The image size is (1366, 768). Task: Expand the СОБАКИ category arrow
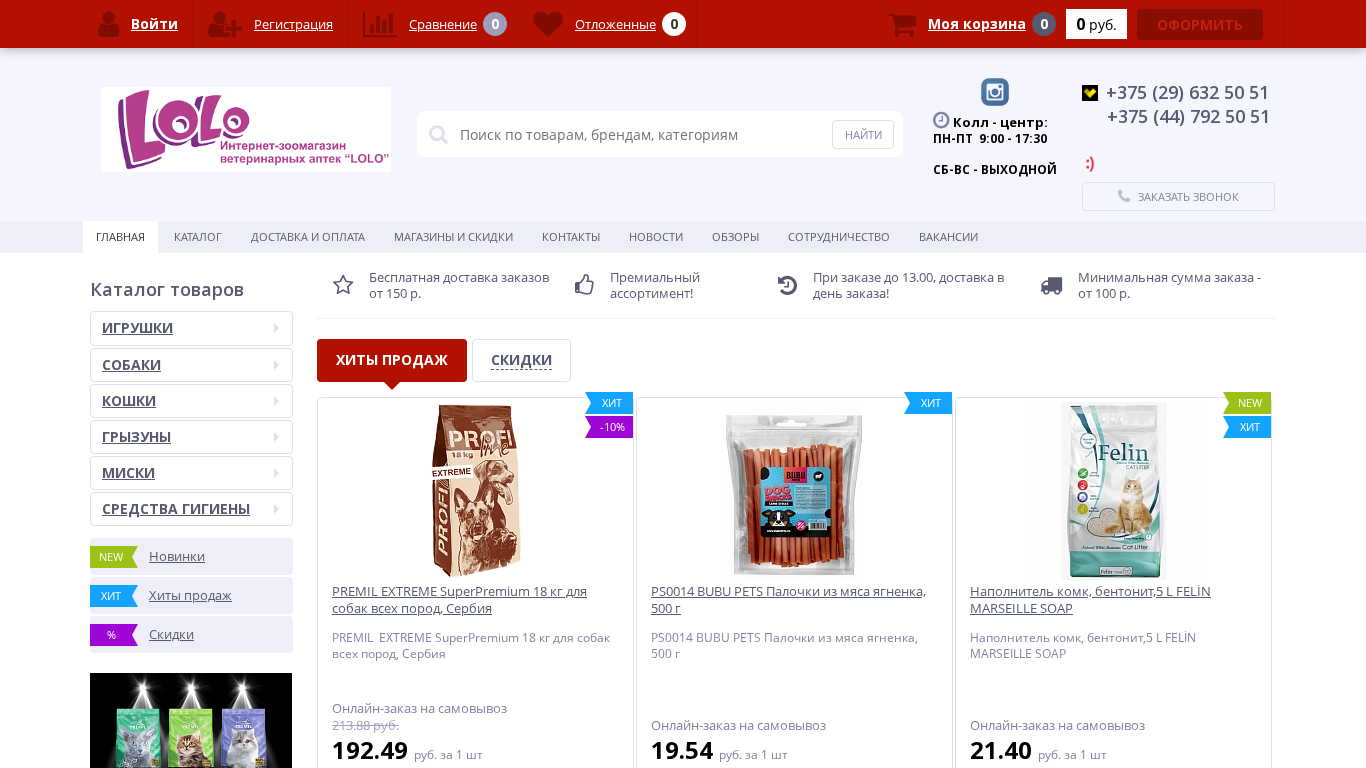276,365
